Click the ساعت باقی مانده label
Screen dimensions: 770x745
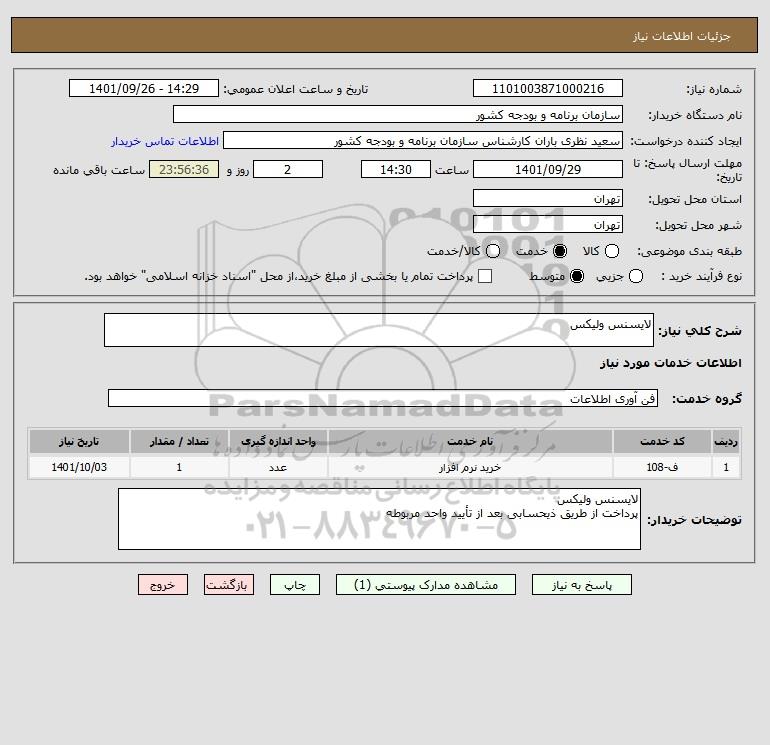point(99,170)
